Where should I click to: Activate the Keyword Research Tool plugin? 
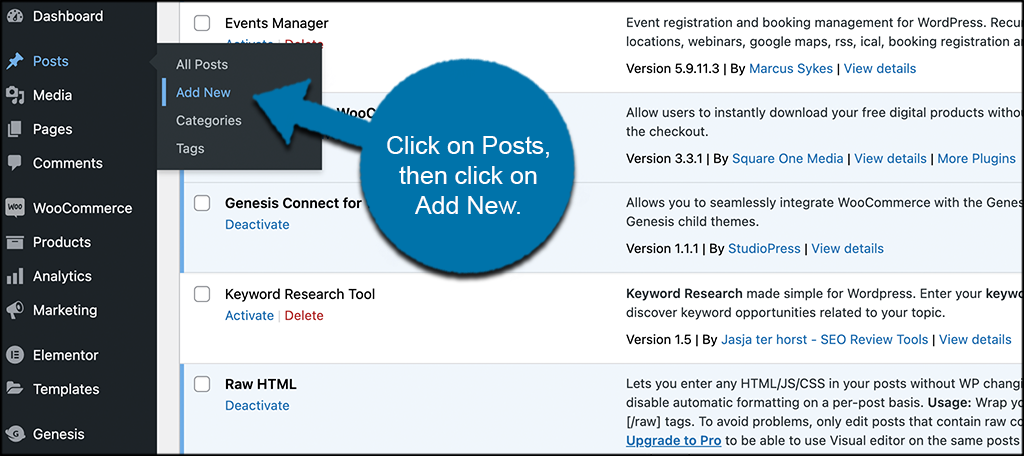[x=249, y=316]
